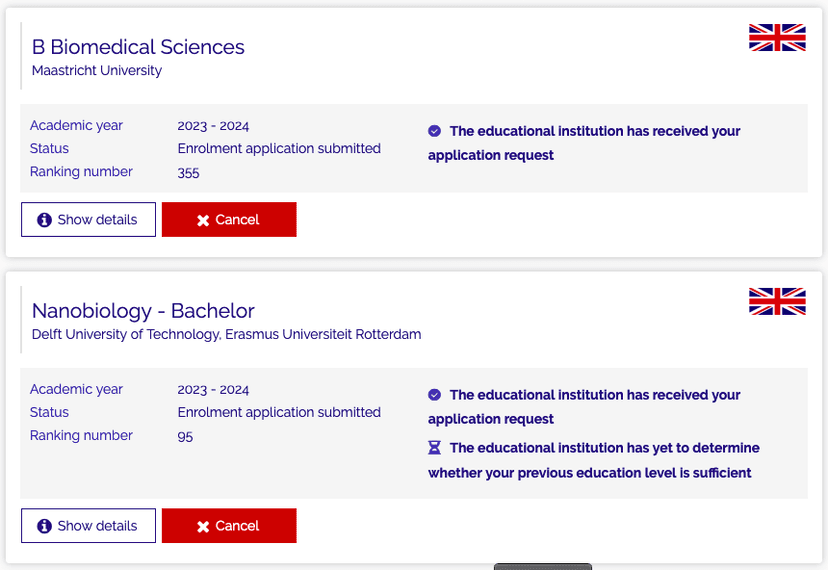Click the hourglass icon in Nanobiology status
Screen dimensions: 828x570
click(x=435, y=448)
